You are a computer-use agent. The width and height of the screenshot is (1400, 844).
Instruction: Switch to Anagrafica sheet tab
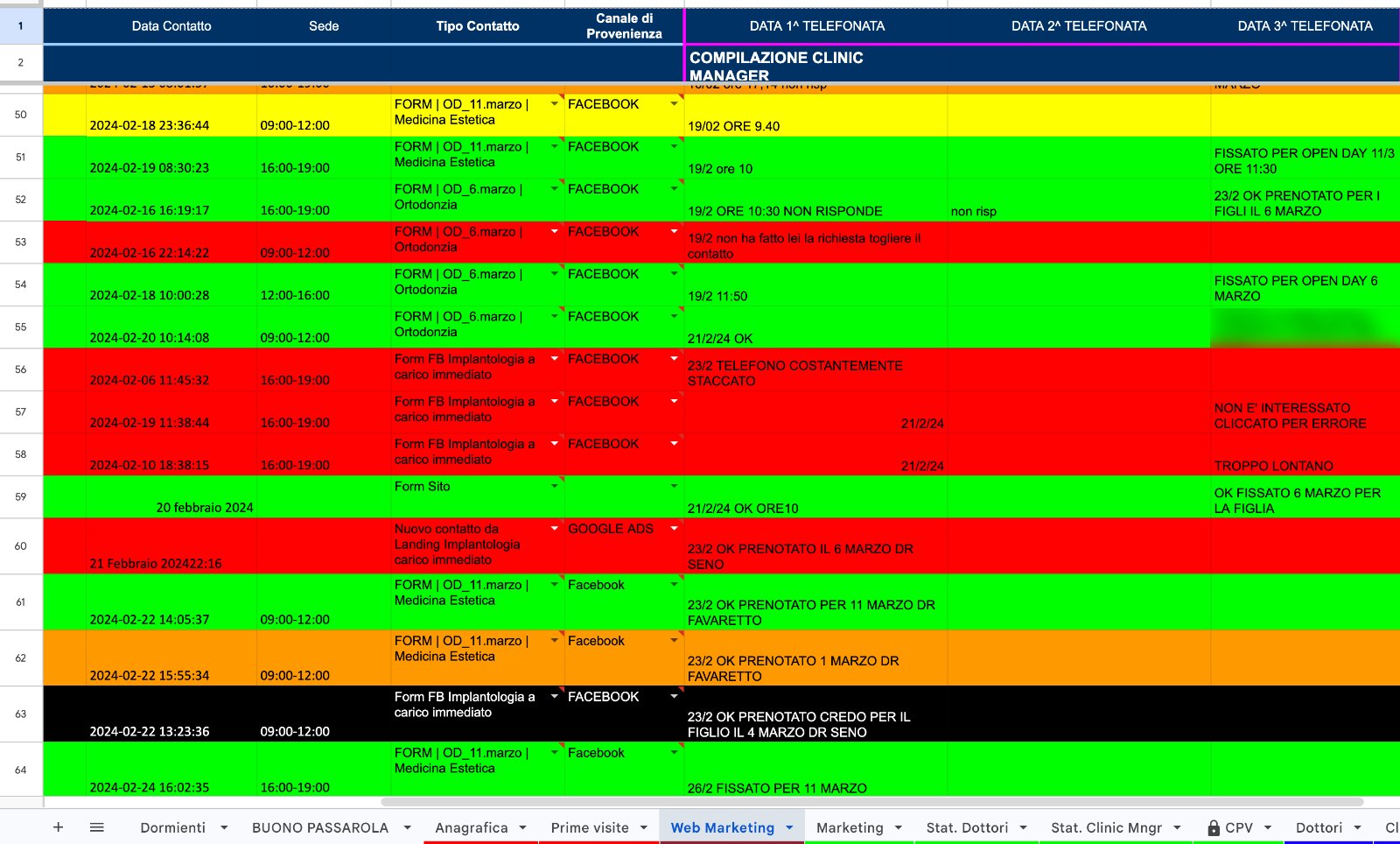(x=472, y=828)
